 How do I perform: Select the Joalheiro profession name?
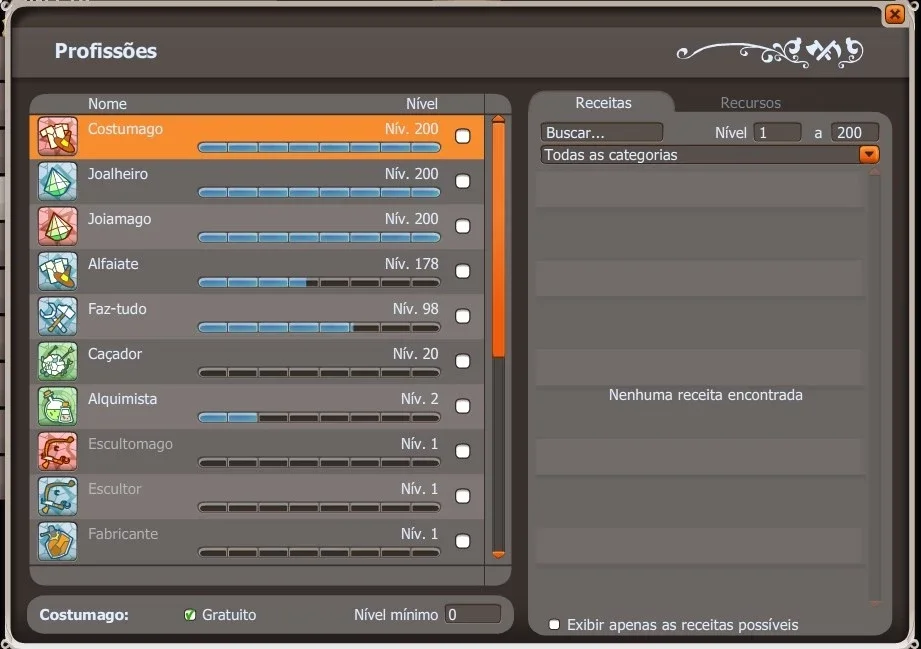point(117,174)
